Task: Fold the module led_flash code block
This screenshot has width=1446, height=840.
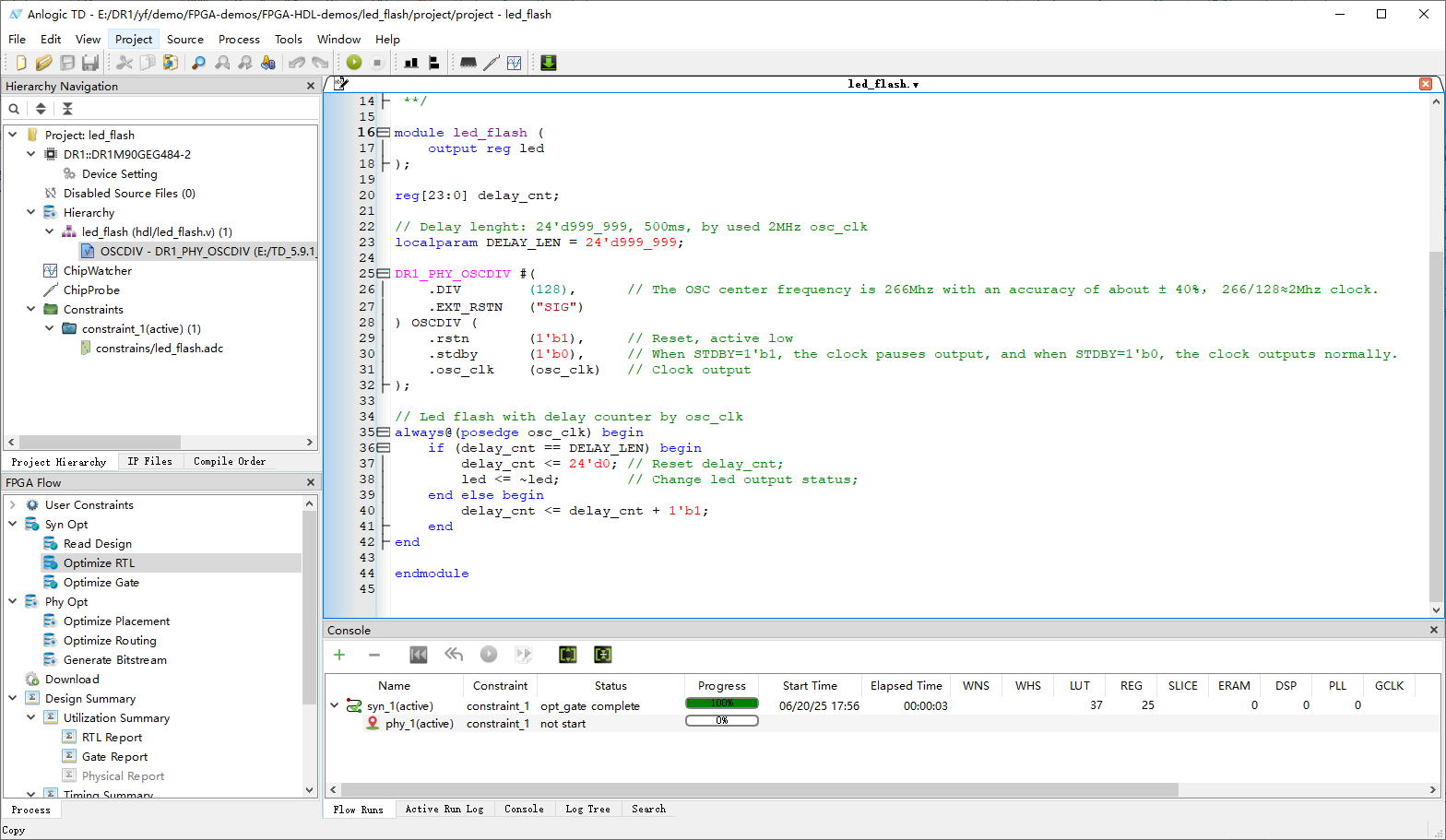Action: point(384,133)
